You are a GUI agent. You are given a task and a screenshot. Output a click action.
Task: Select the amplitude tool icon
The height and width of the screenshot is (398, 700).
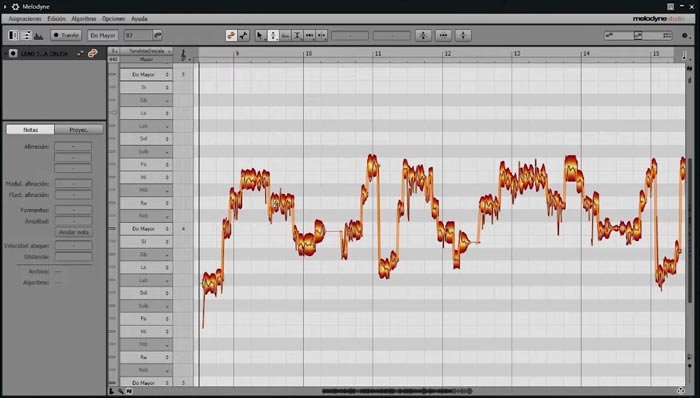[x=297, y=35]
